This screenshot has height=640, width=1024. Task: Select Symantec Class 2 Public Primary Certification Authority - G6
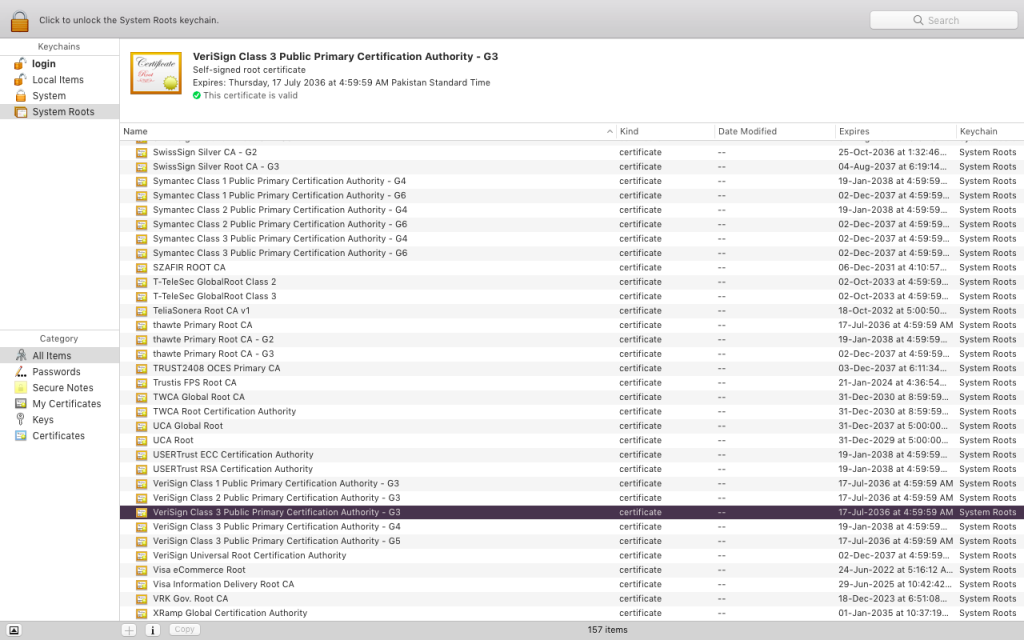(572, 224)
